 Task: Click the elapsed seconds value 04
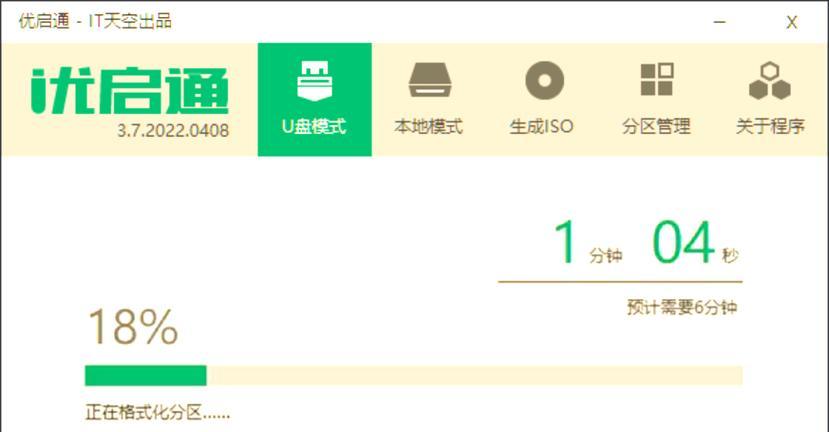683,242
